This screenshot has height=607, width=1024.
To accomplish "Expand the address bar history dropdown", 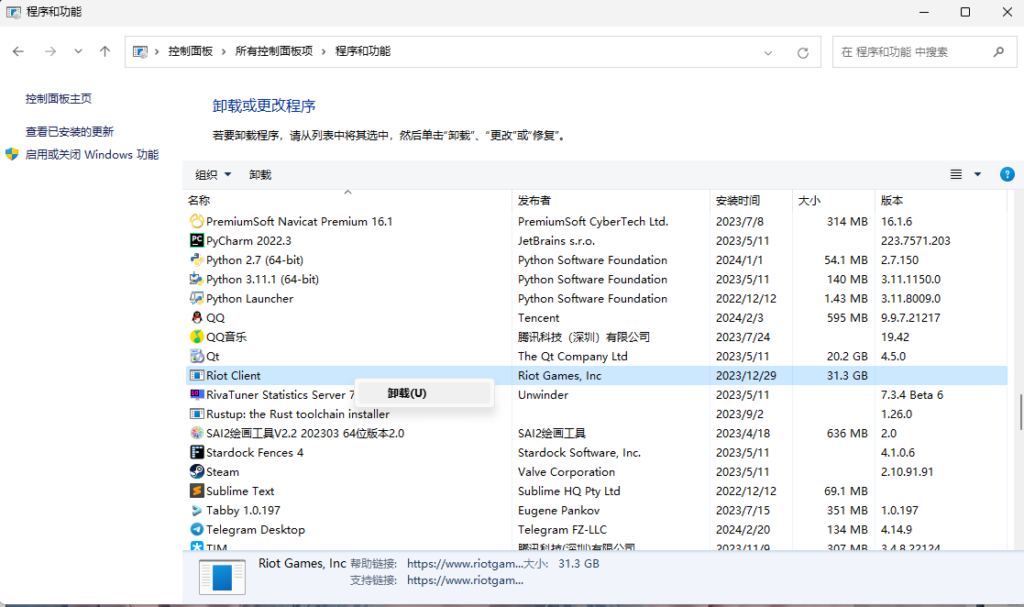I will tap(768, 53).
